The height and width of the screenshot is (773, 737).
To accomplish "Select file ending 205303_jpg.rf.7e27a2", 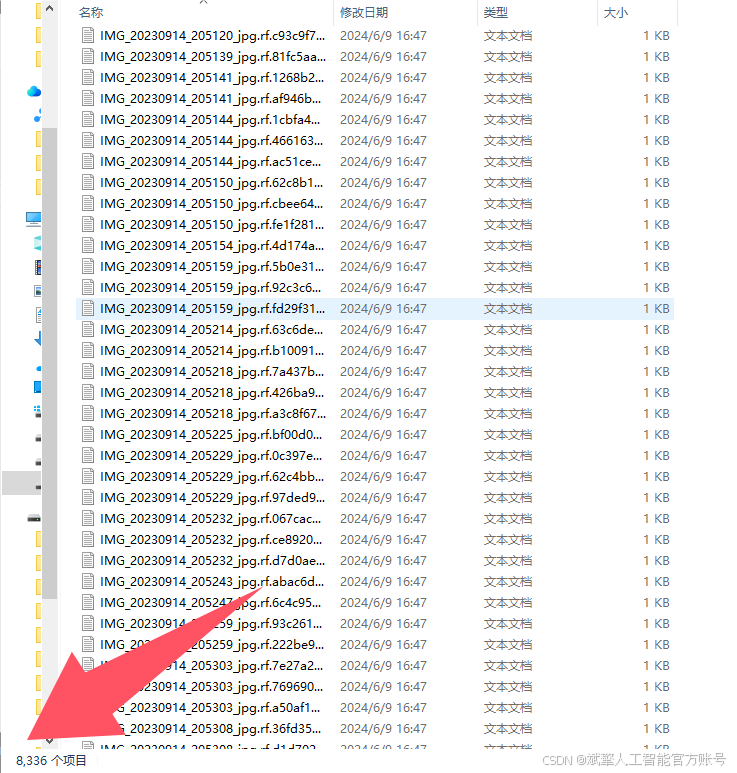I will coord(375,666).
